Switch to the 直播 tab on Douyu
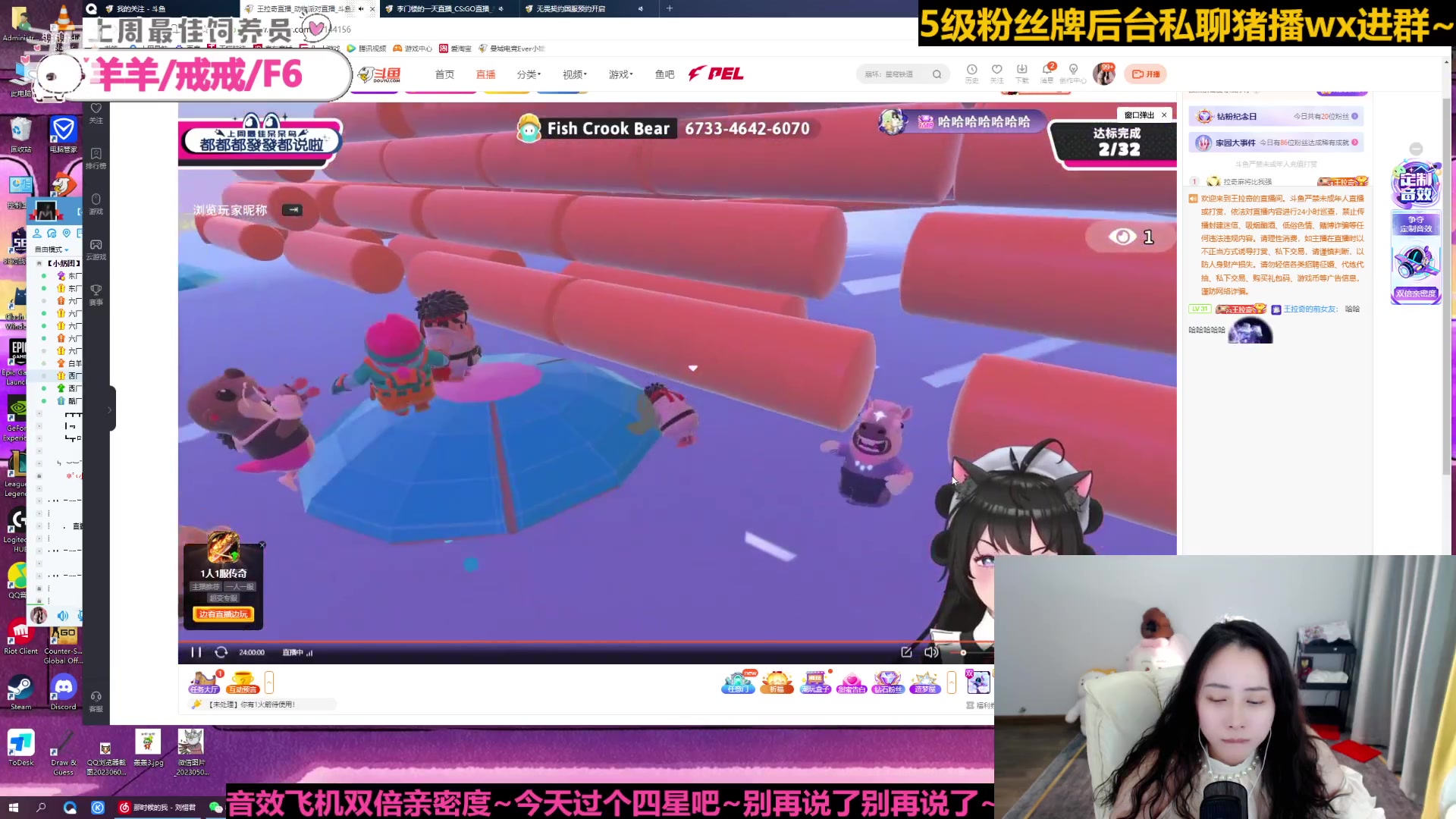The width and height of the screenshot is (1456, 819). pyautogui.click(x=485, y=74)
